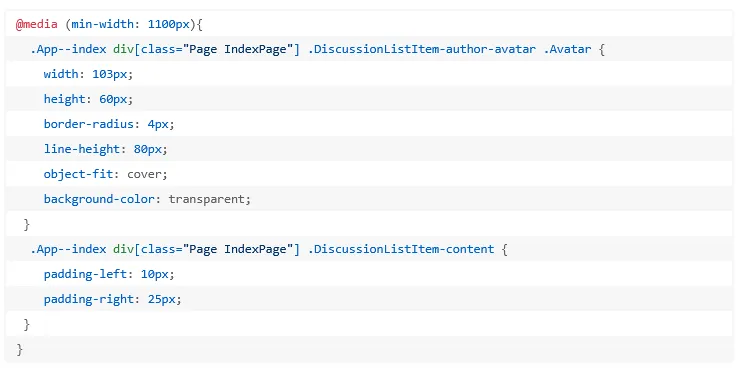Click the .Avatar selector text

(x=567, y=49)
